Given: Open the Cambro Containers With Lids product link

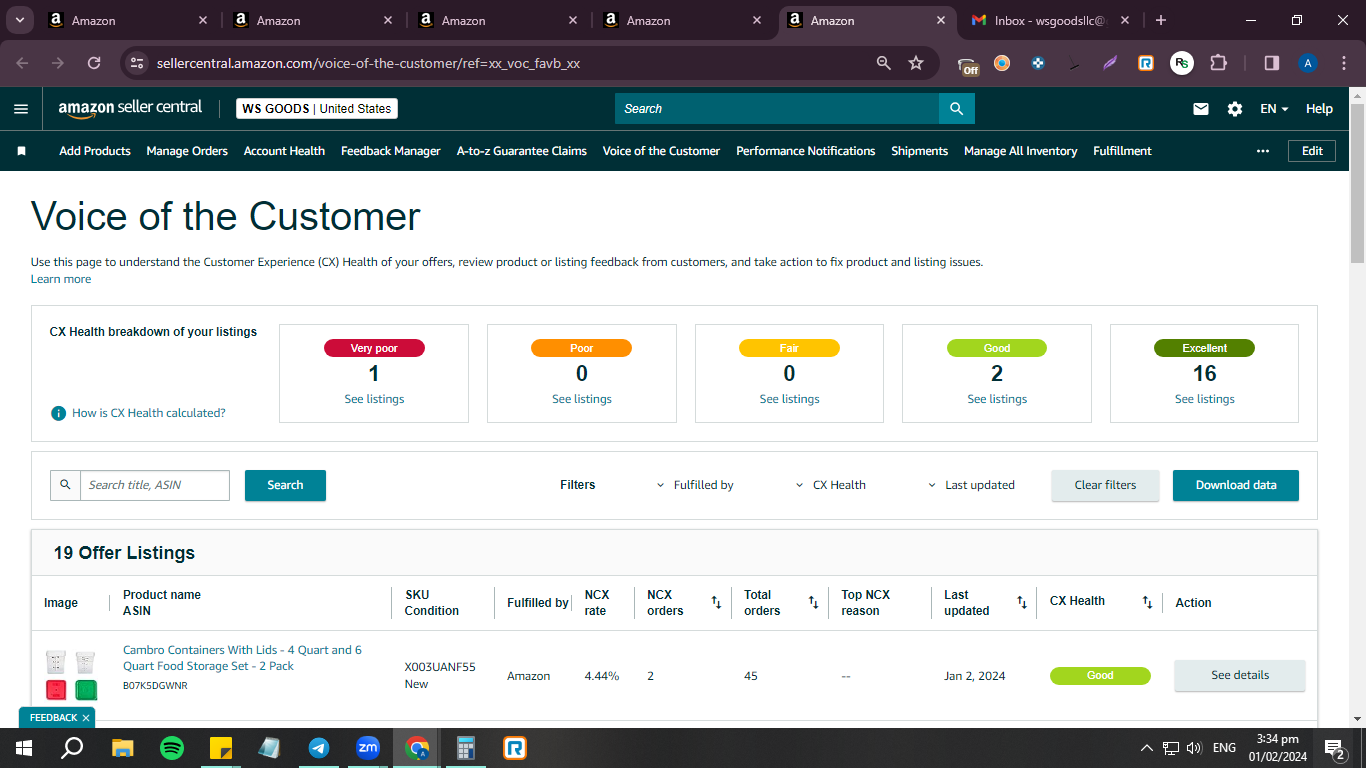Looking at the screenshot, I should 242,658.
